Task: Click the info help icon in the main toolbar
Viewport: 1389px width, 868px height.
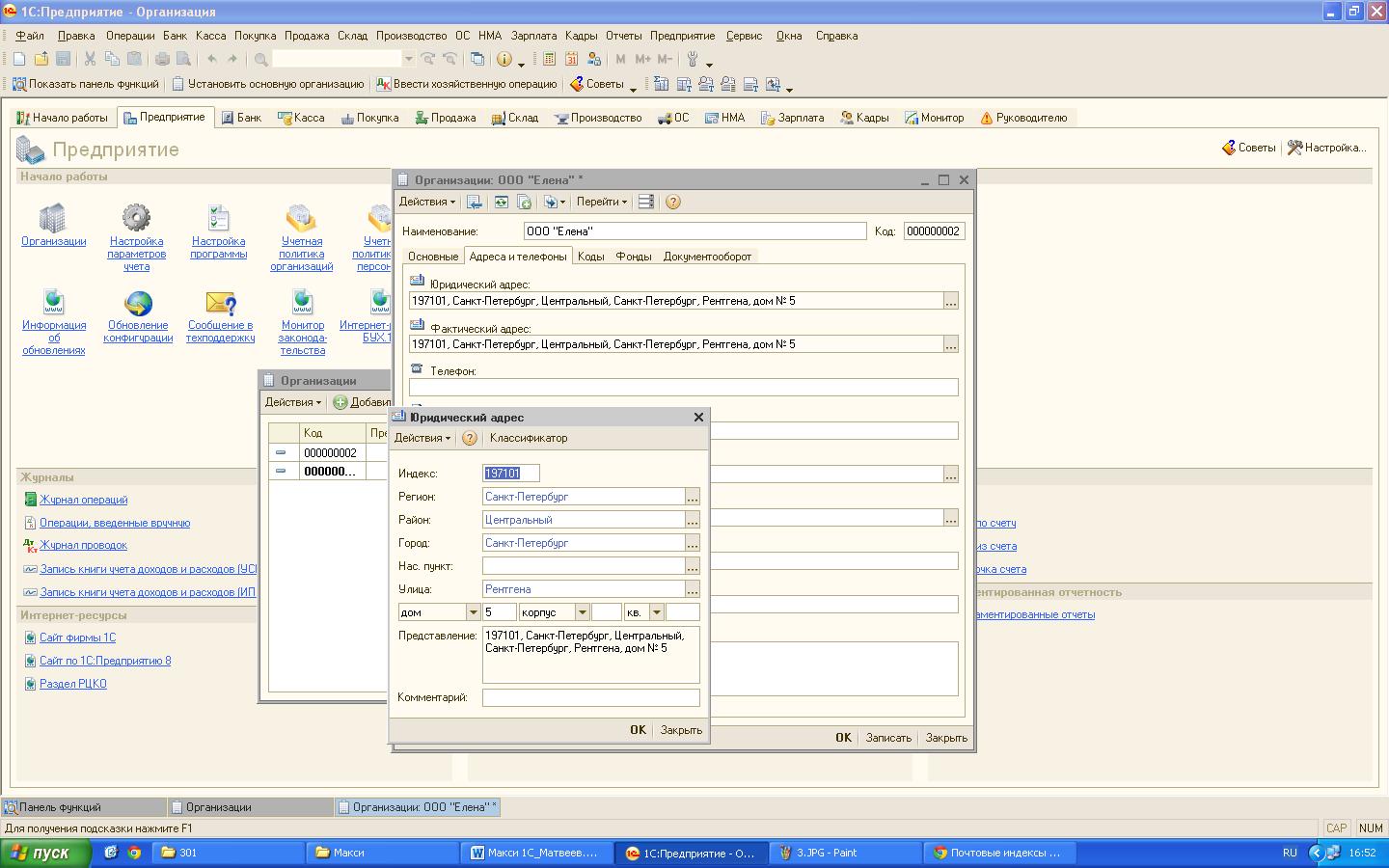Action: point(504,59)
